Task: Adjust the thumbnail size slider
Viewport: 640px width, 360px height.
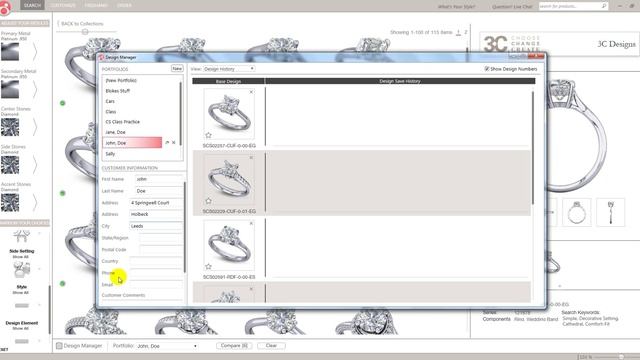Action: point(85,31)
